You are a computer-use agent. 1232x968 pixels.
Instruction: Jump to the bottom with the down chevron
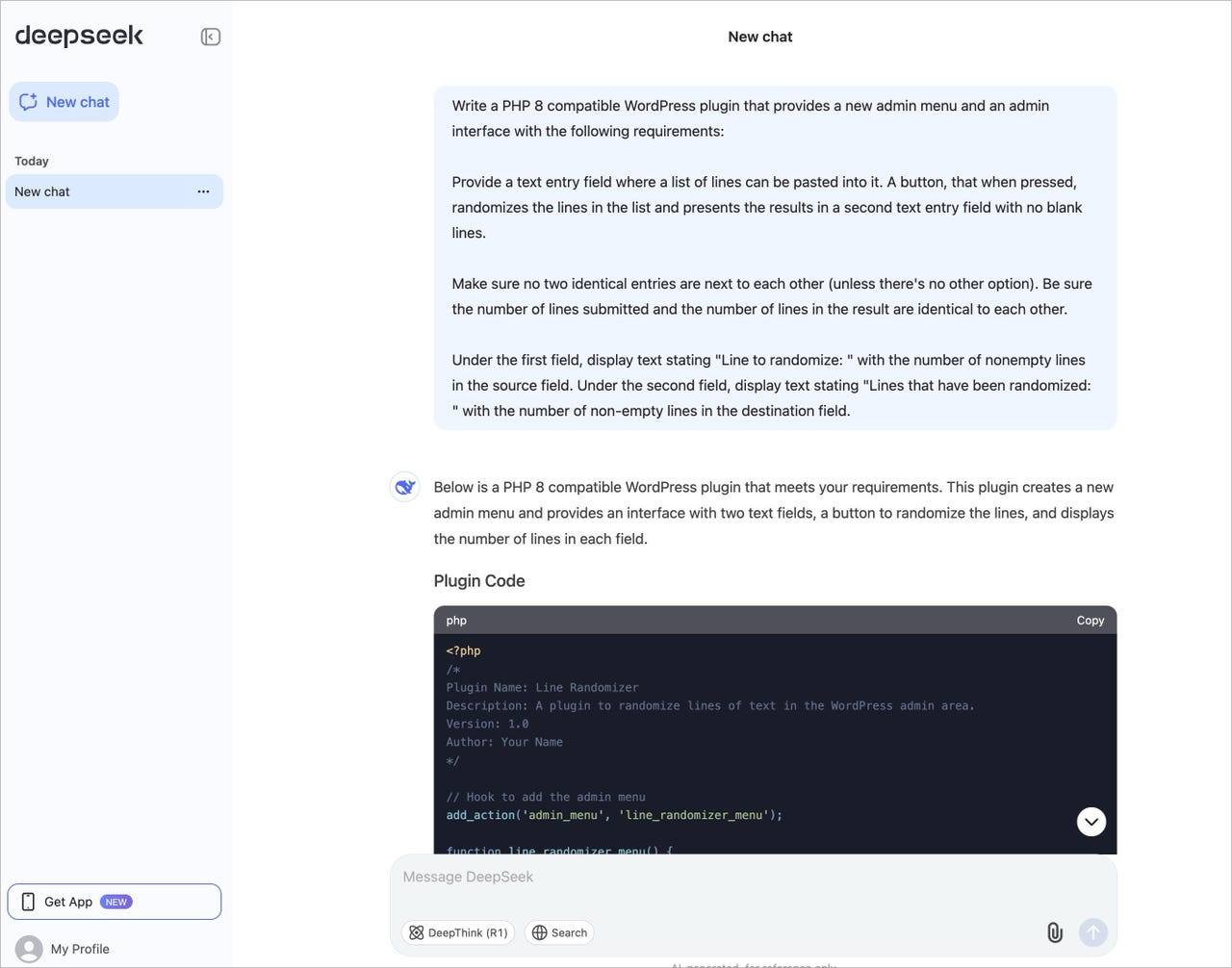[x=1091, y=822]
